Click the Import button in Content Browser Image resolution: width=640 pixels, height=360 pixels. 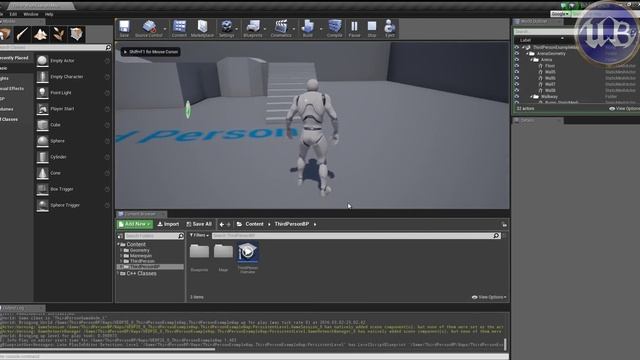point(168,224)
